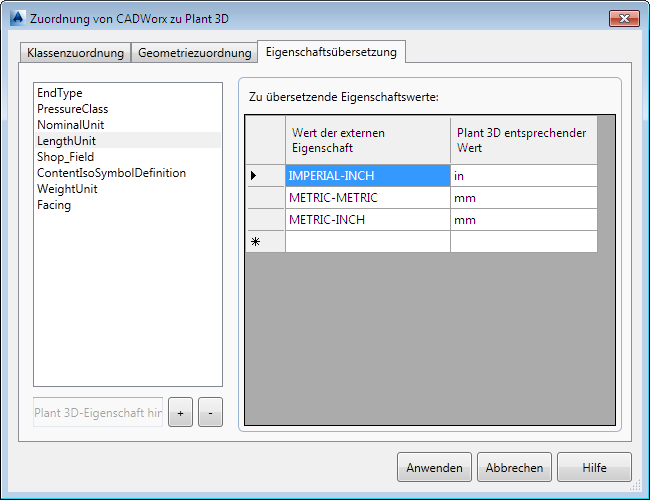Select the IMPERIAL-INCH cell

[x=368, y=175]
